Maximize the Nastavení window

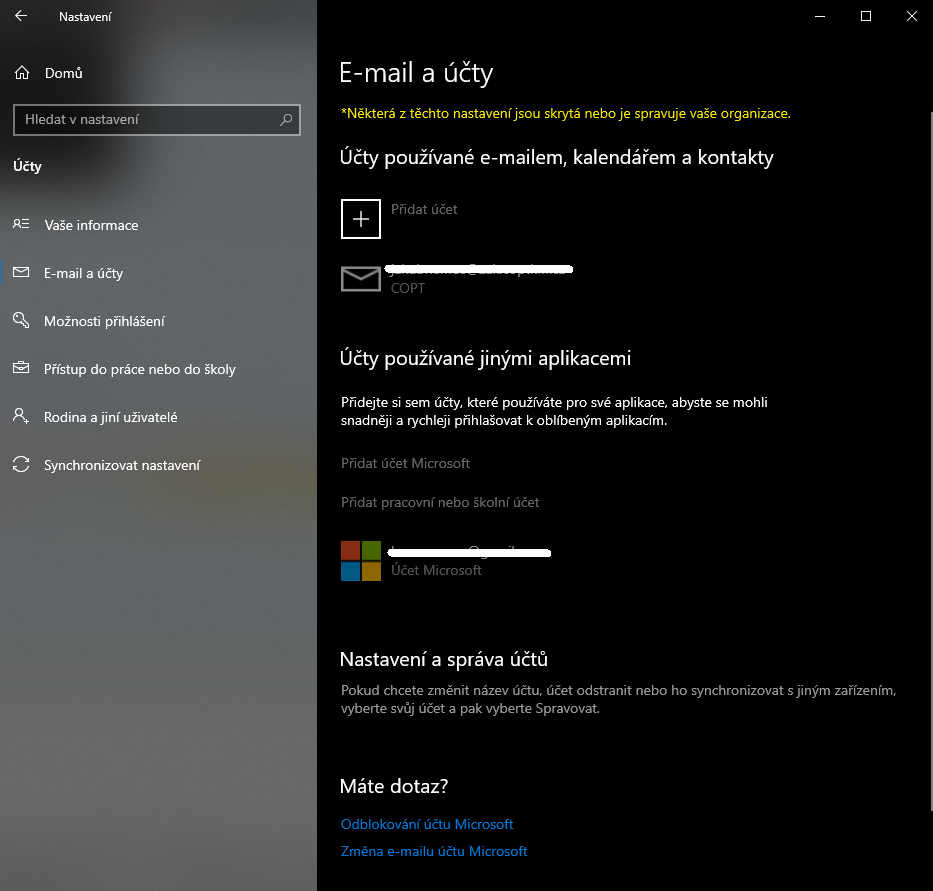point(866,16)
